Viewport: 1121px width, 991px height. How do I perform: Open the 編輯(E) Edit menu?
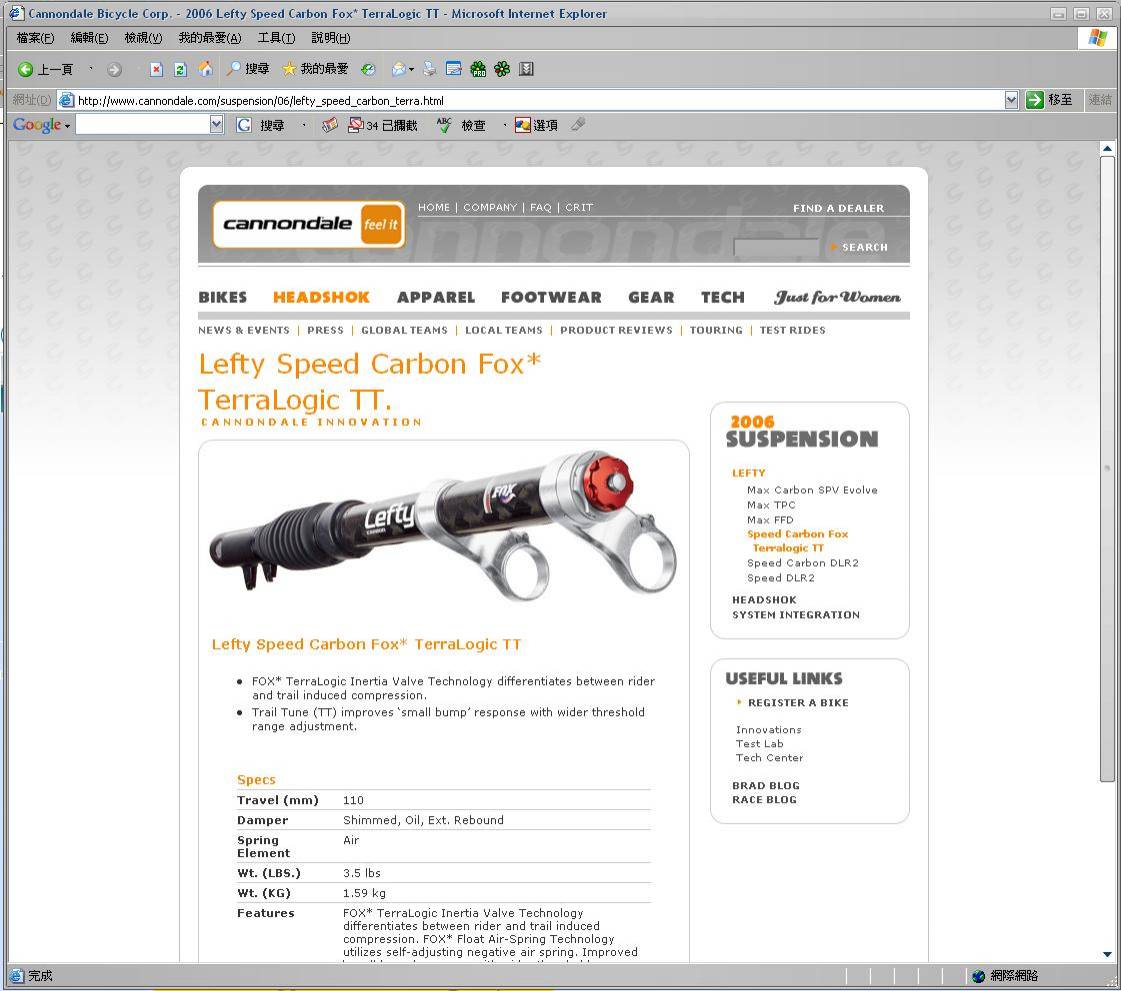coord(89,38)
